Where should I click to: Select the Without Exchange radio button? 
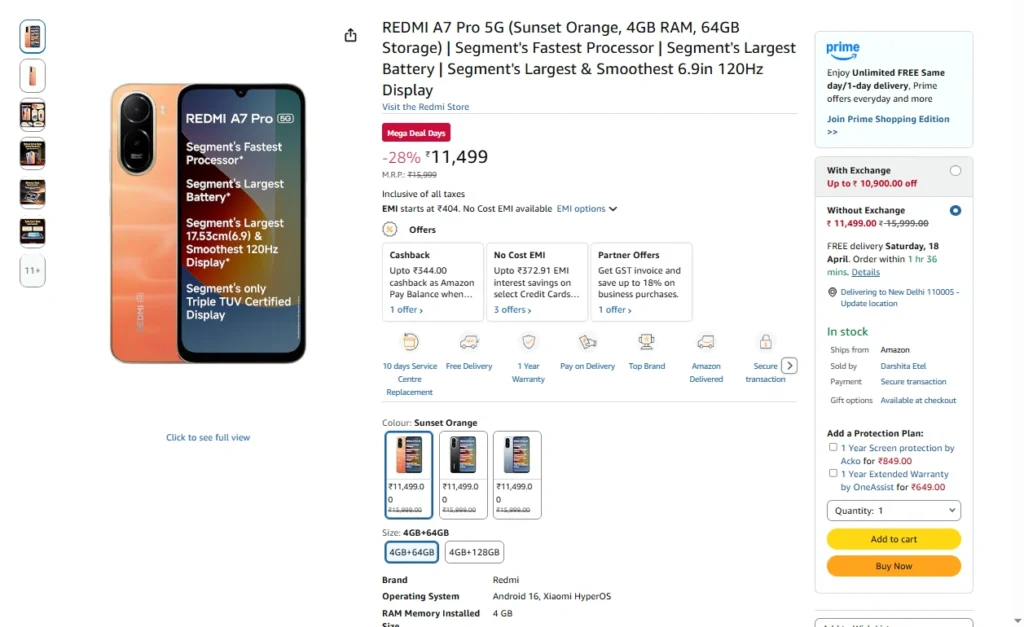tap(955, 210)
